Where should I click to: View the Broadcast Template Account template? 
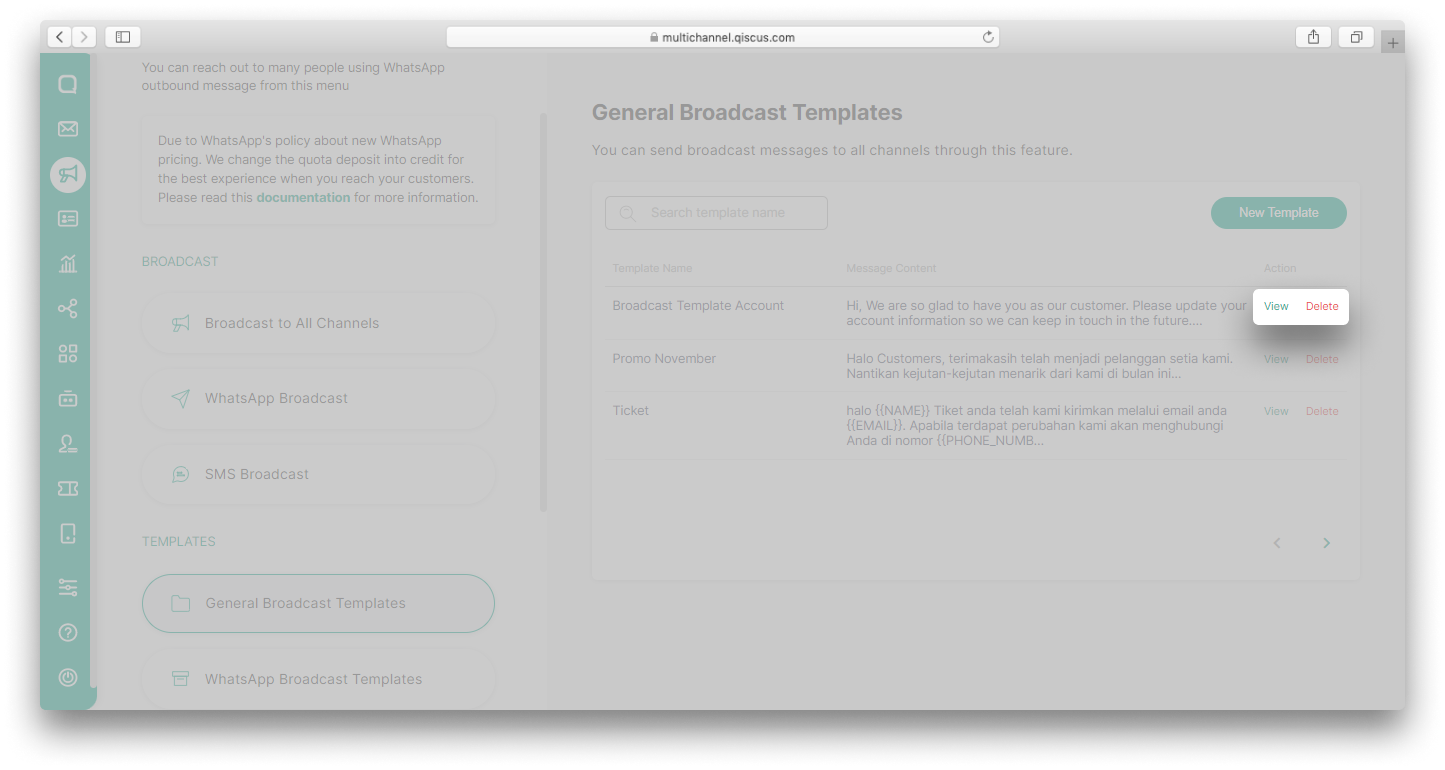pyautogui.click(x=1276, y=306)
